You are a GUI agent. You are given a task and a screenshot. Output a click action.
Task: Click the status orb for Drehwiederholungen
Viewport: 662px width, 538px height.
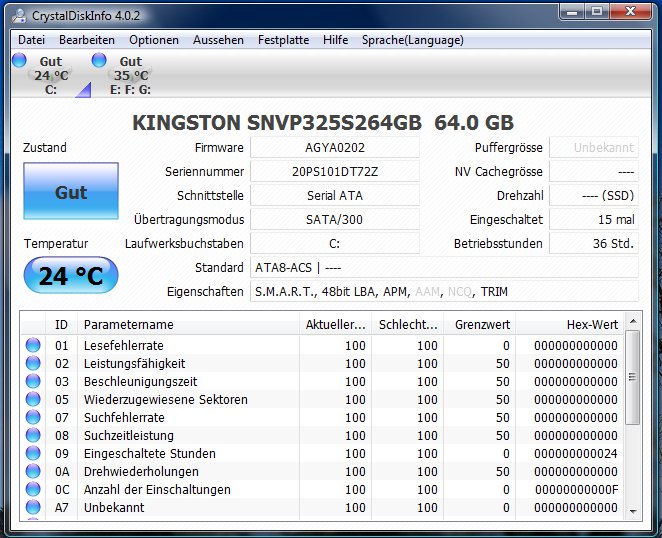(33, 471)
